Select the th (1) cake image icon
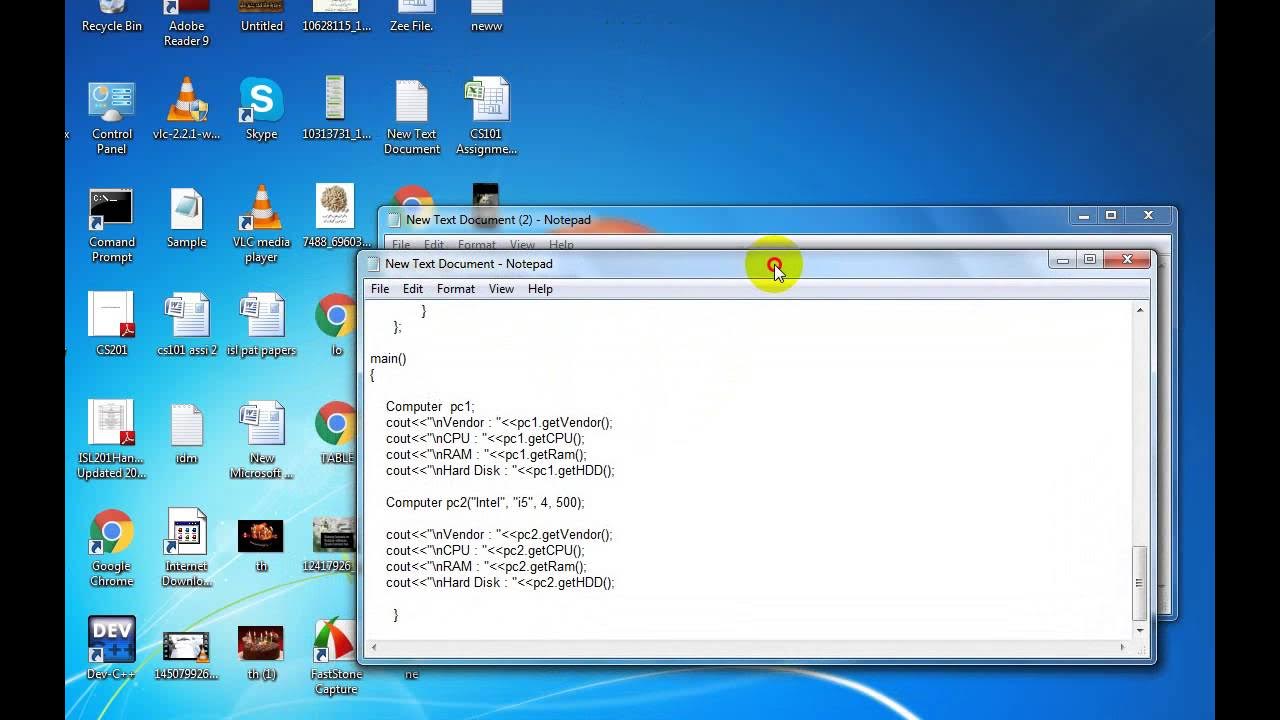The image size is (1280, 720). click(261, 652)
